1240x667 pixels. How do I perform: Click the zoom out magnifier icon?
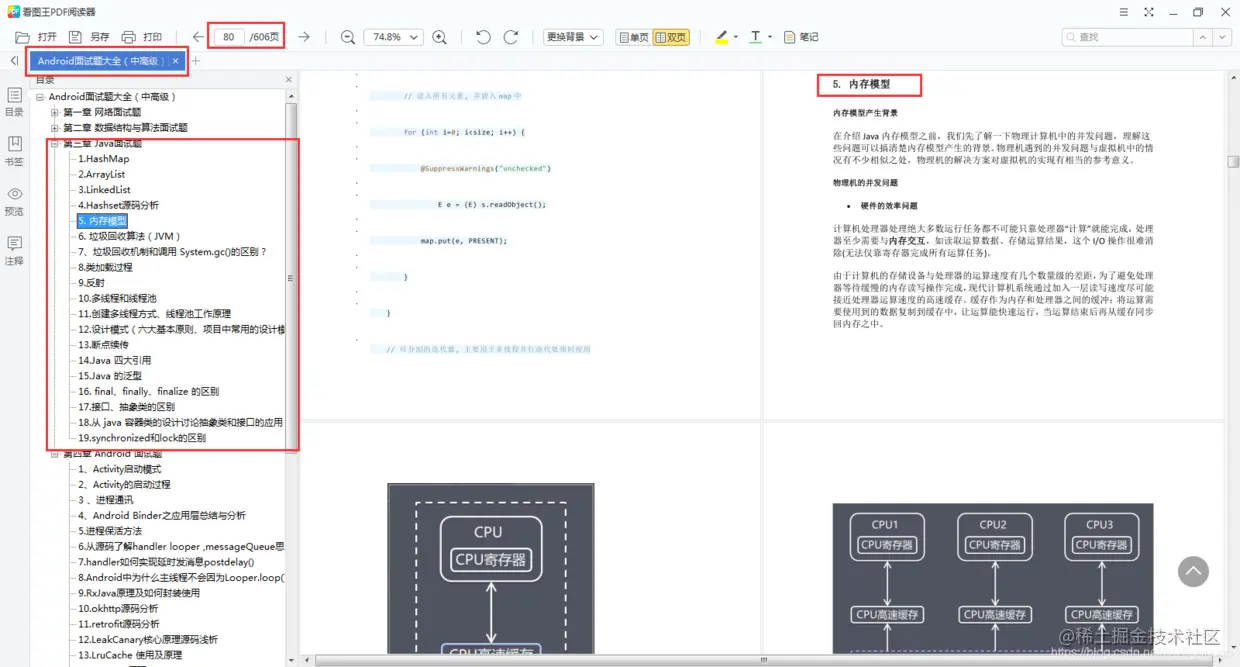click(x=348, y=37)
